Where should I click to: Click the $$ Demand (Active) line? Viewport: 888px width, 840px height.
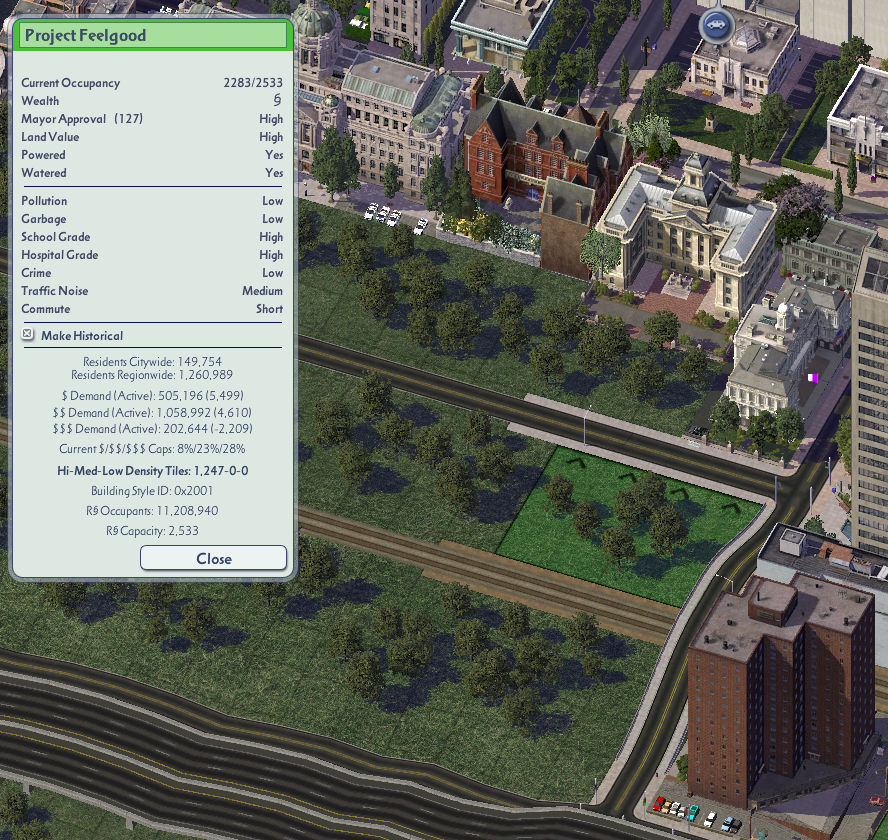click(x=152, y=412)
